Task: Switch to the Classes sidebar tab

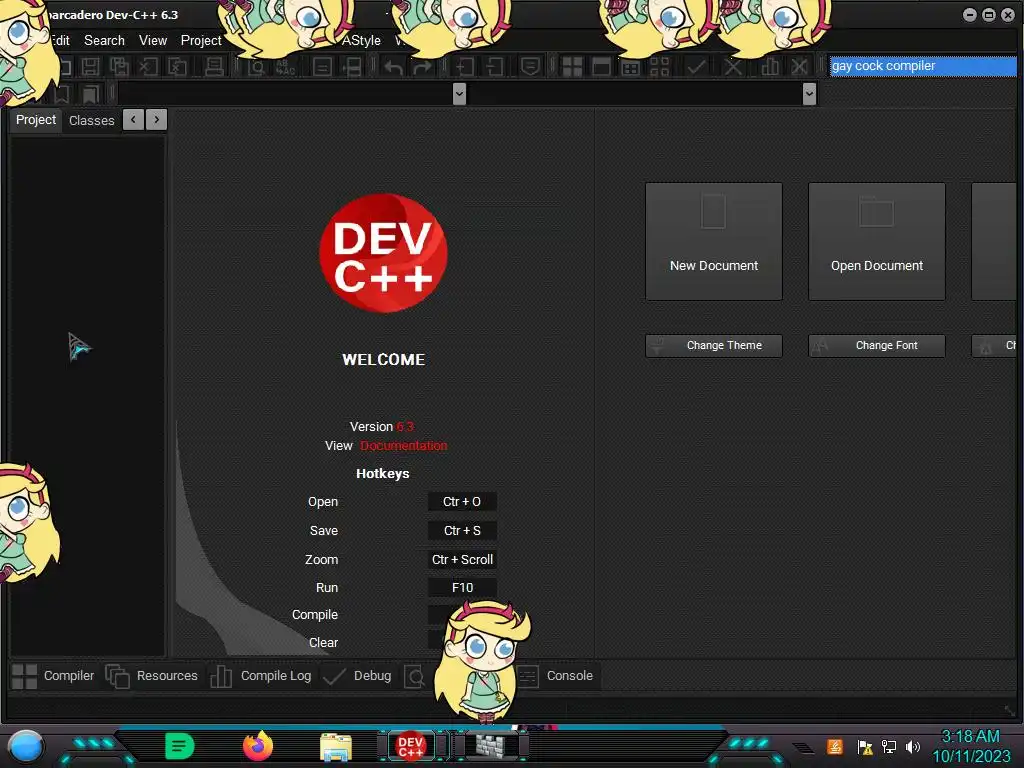Action: click(x=91, y=120)
